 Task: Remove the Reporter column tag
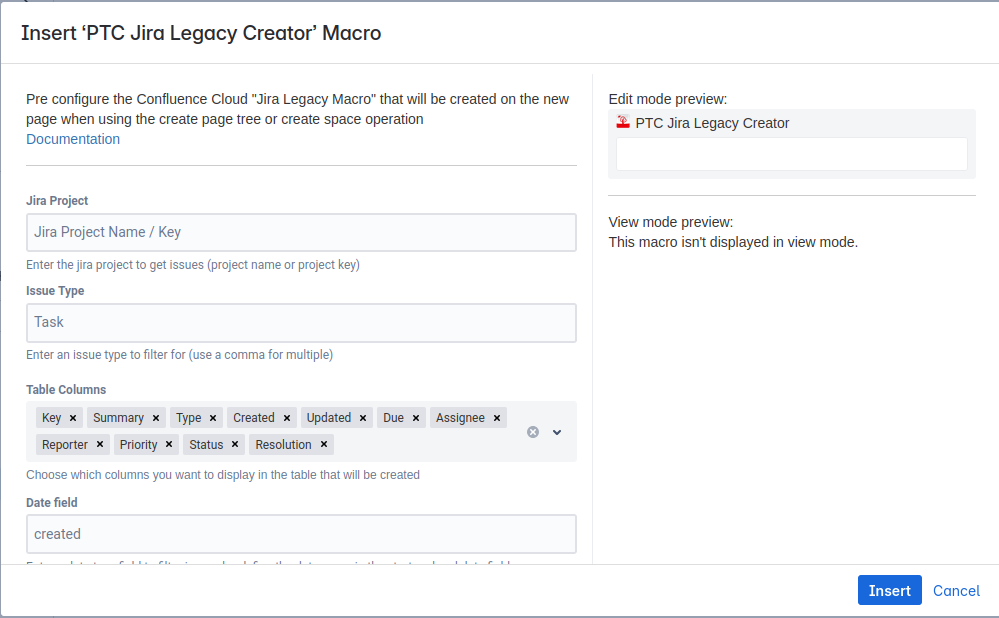[100, 445]
